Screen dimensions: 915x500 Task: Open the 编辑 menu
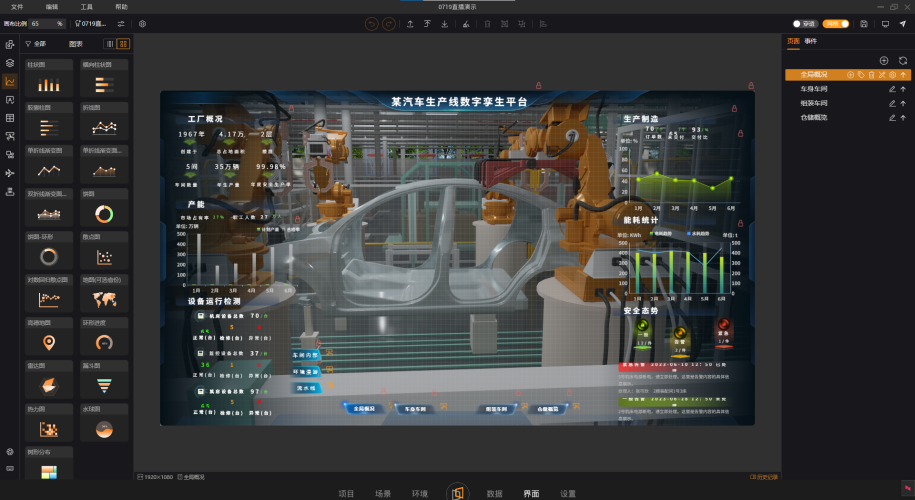(52, 6)
